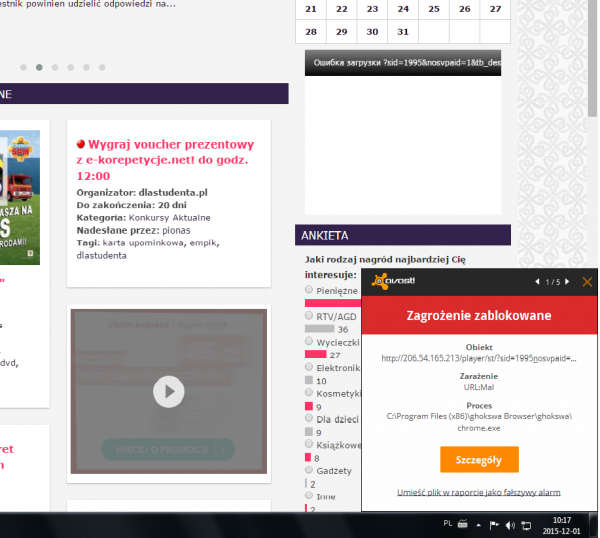Screen dimensions: 600x538
Task: Select the Gadżety poll option
Action: [309, 470]
